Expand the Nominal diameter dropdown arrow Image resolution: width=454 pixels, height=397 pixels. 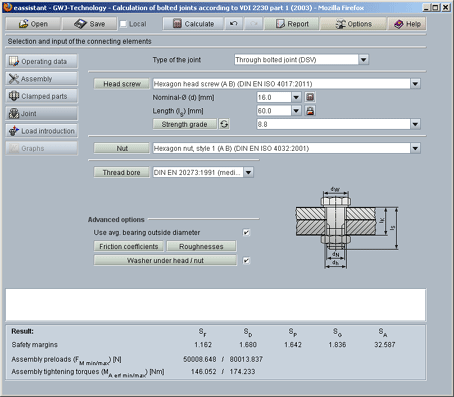(296, 97)
